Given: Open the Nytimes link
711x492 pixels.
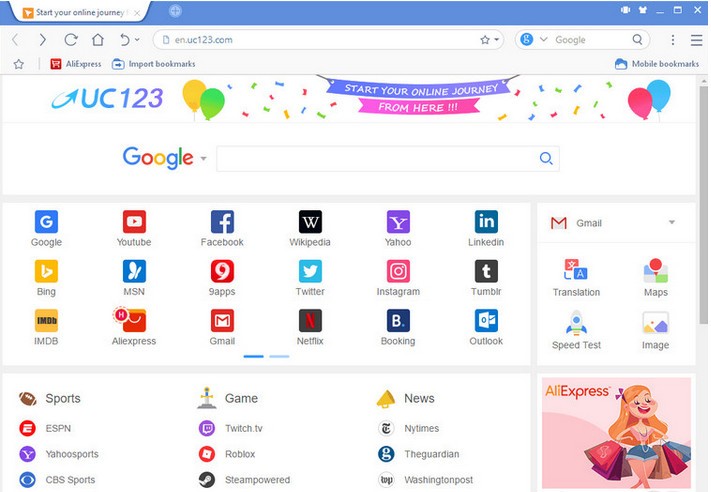Looking at the screenshot, I should click(x=409, y=428).
